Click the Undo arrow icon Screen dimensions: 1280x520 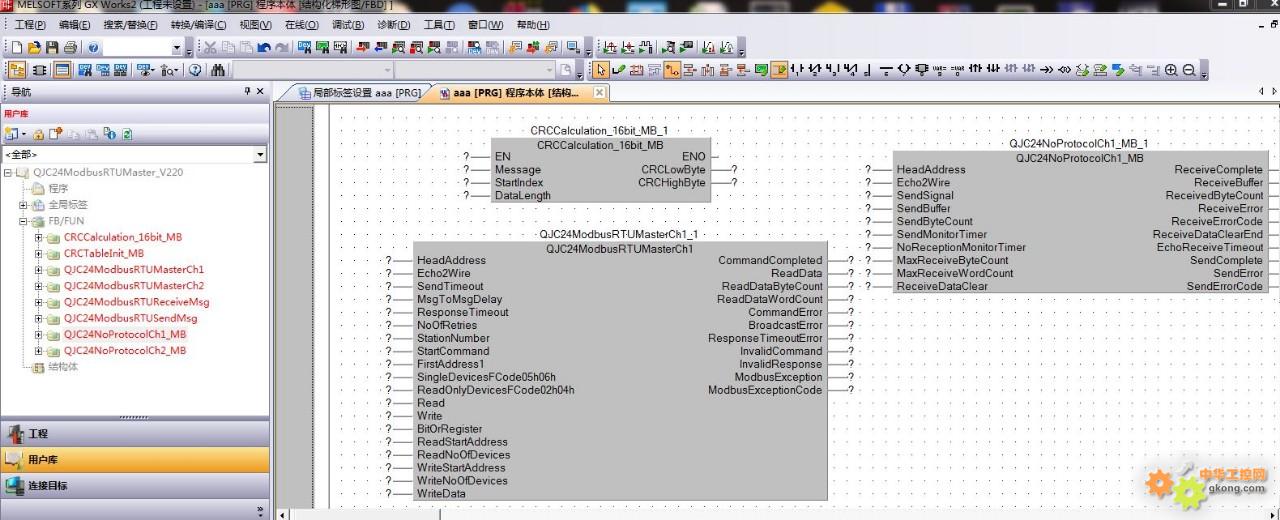[264, 47]
